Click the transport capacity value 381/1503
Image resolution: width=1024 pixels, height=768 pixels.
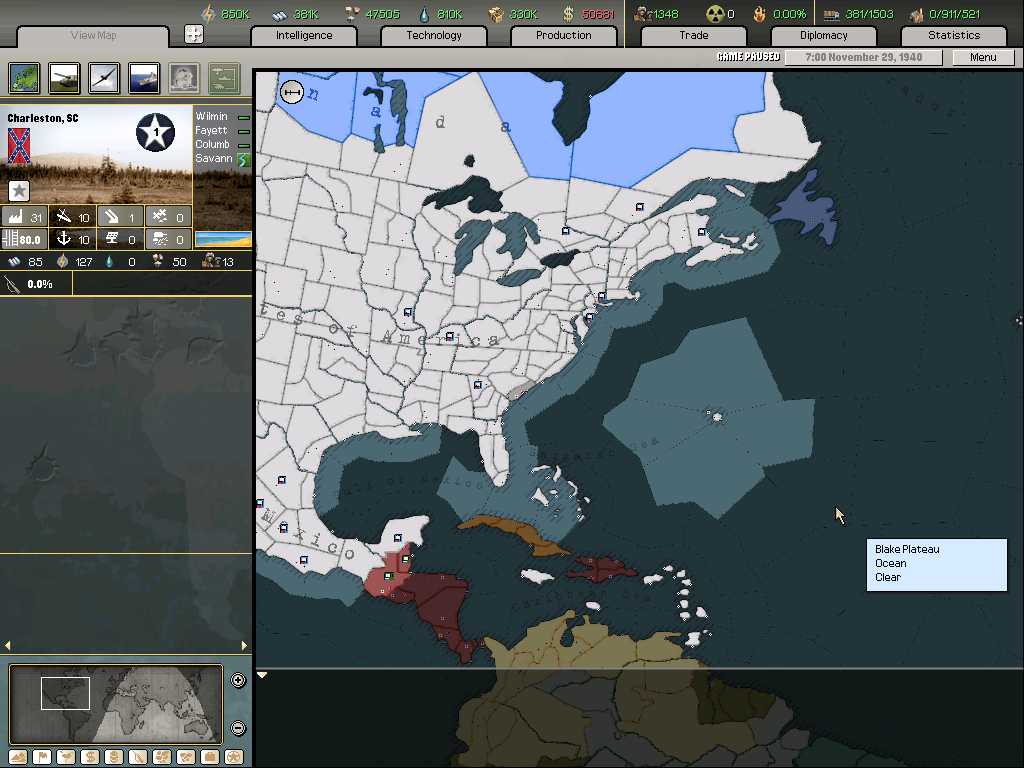pos(869,14)
